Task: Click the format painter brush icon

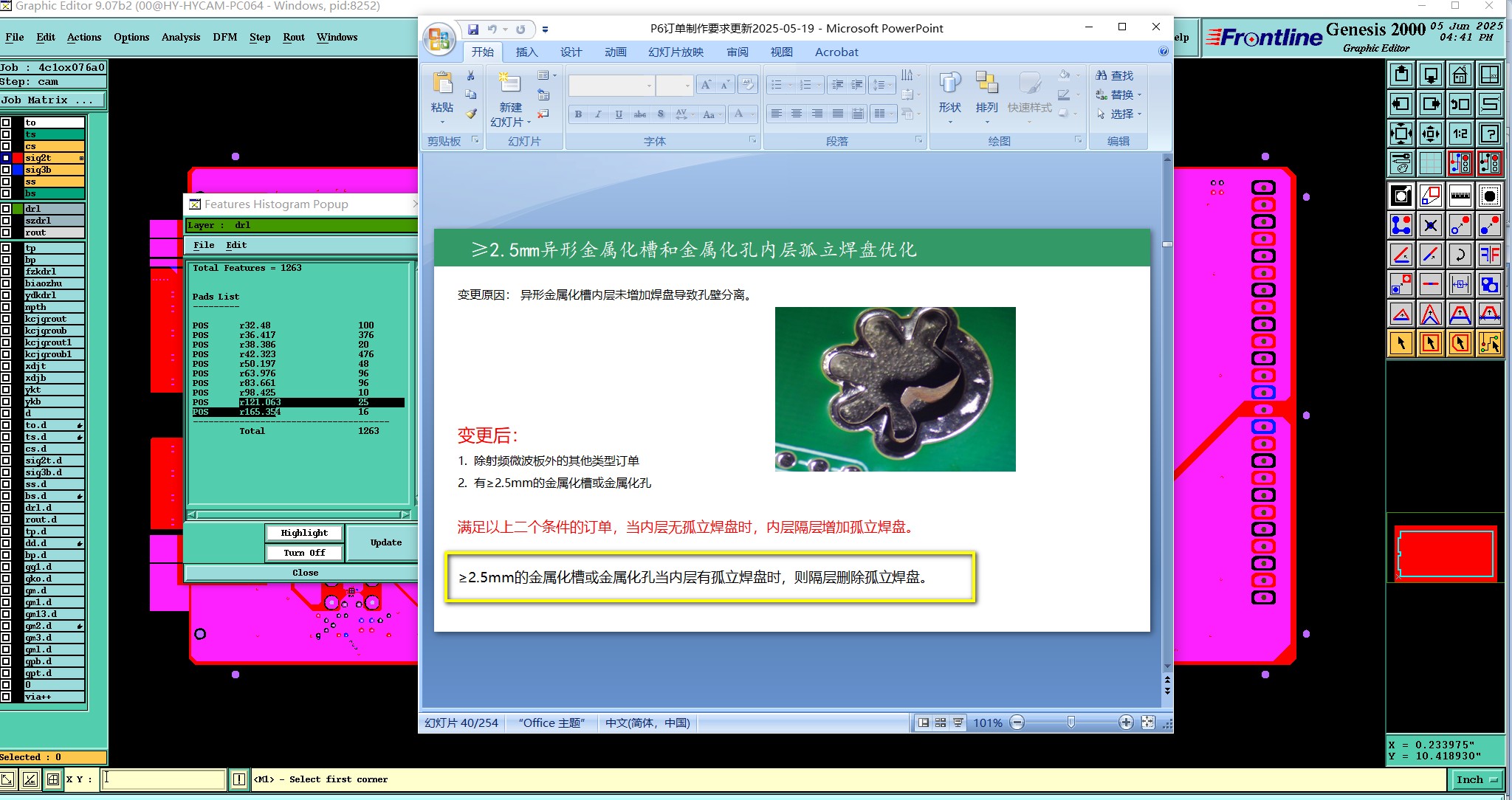Action: pyautogui.click(x=470, y=114)
